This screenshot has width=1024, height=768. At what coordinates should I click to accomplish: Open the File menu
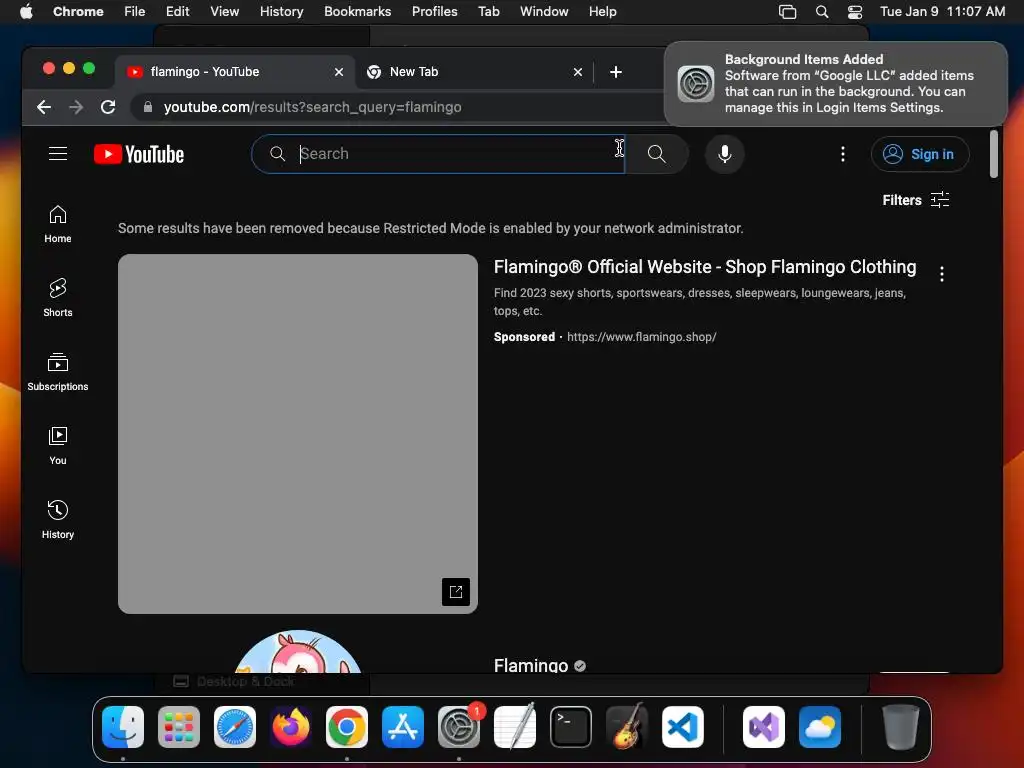(135, 12)
